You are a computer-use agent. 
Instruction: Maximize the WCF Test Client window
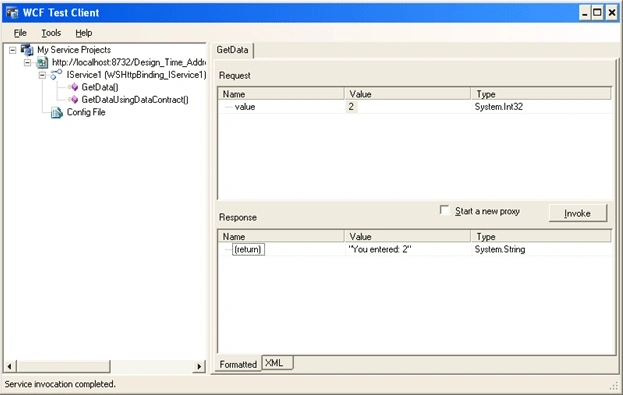click(x=597, y=13)
